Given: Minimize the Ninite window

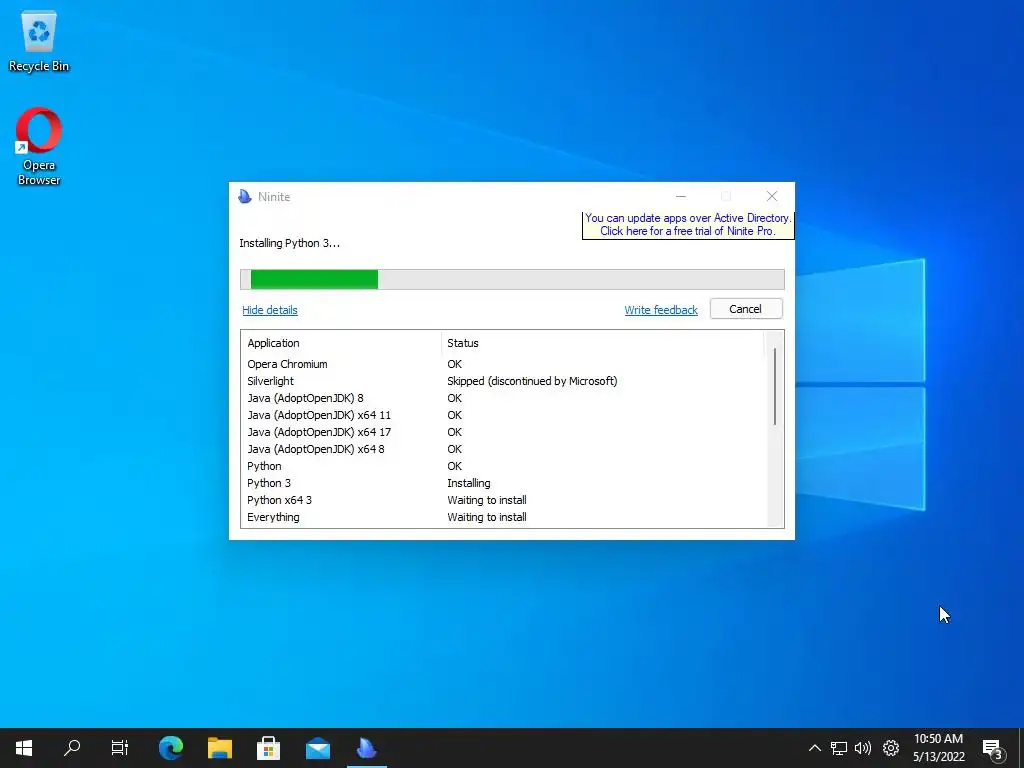Looking at the screenshot, I should tap(680, 196).
